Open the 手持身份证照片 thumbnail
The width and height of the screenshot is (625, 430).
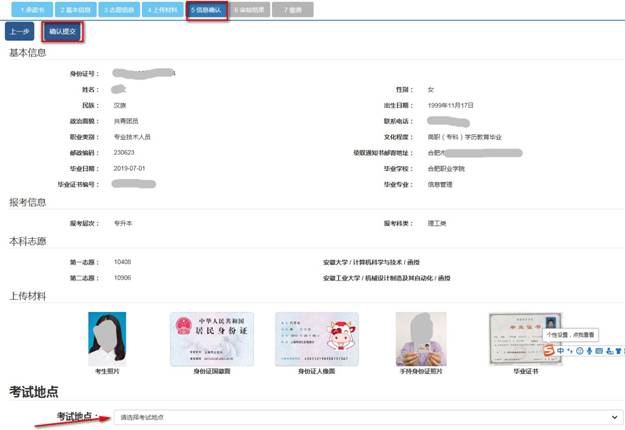coord(420,338)
